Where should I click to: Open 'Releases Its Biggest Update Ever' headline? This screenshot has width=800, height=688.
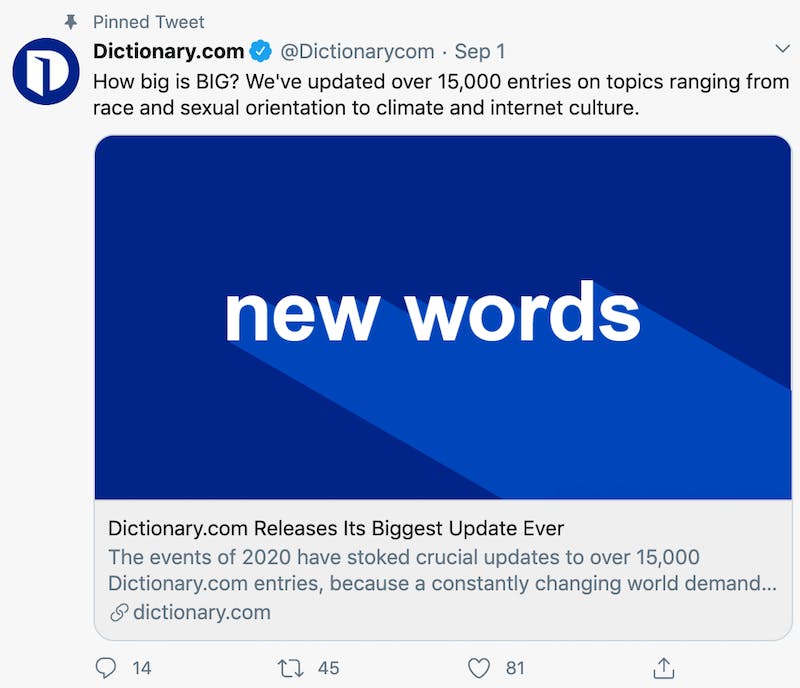(x=409, y=528)
